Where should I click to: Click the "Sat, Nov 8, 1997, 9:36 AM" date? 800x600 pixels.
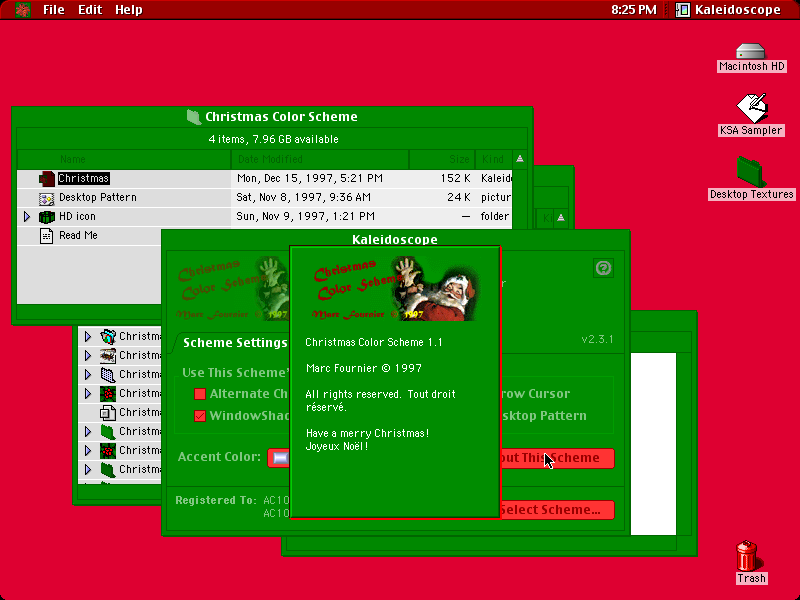click(x=304, y=197)
